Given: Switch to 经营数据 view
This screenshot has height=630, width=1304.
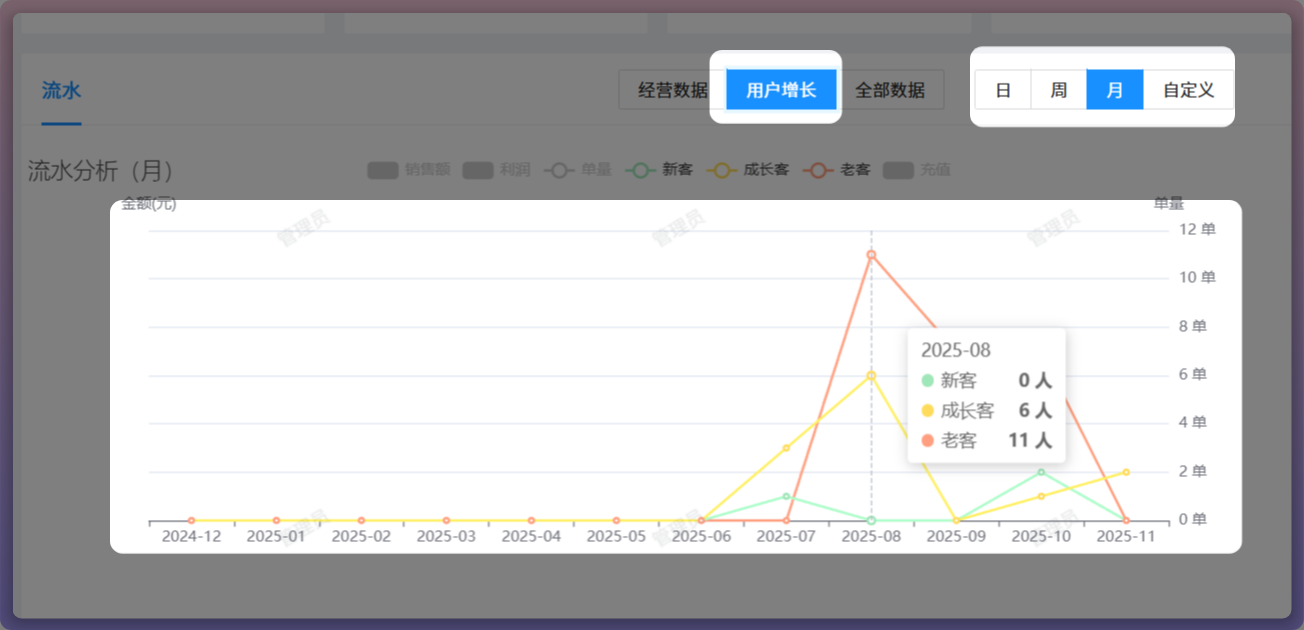Looking at the screenshot, I should click(672, 90).
